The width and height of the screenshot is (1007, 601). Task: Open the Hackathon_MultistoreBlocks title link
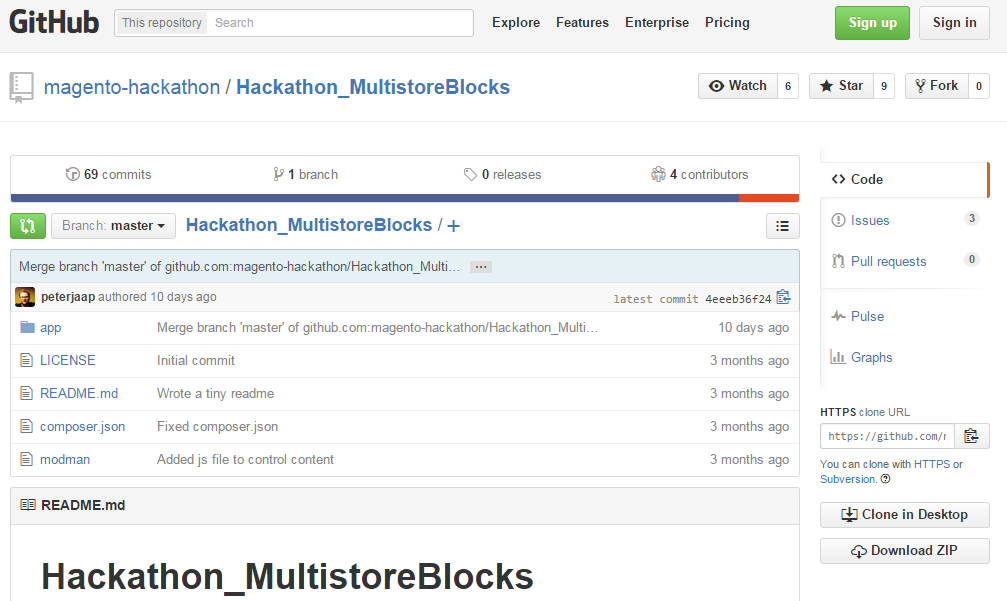coord(373,87)
